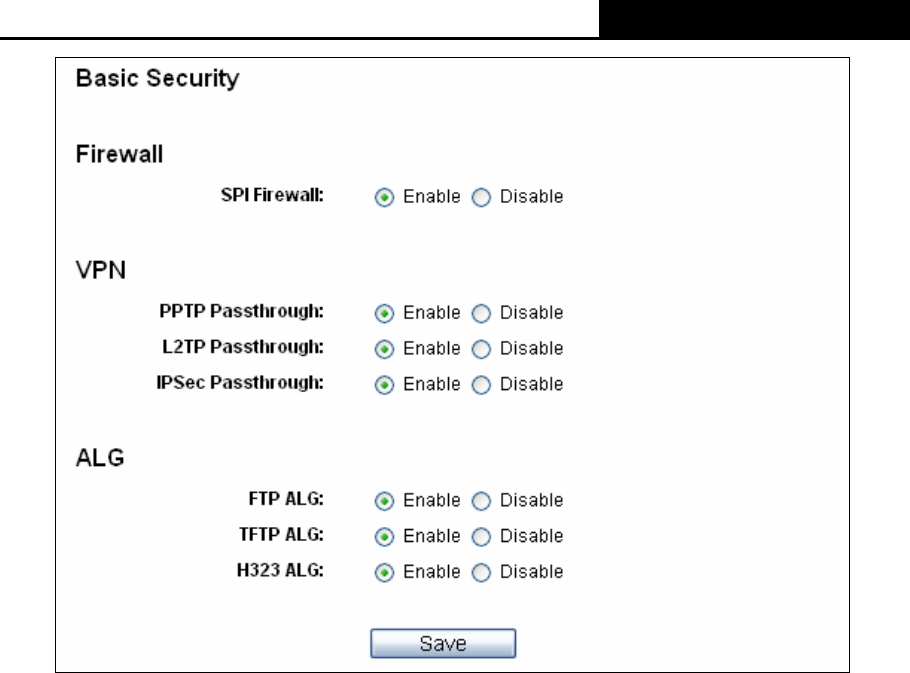Screen dimensions: 910x673
Task: Save the Basic Security settings
Action: (x=443, y=643)
